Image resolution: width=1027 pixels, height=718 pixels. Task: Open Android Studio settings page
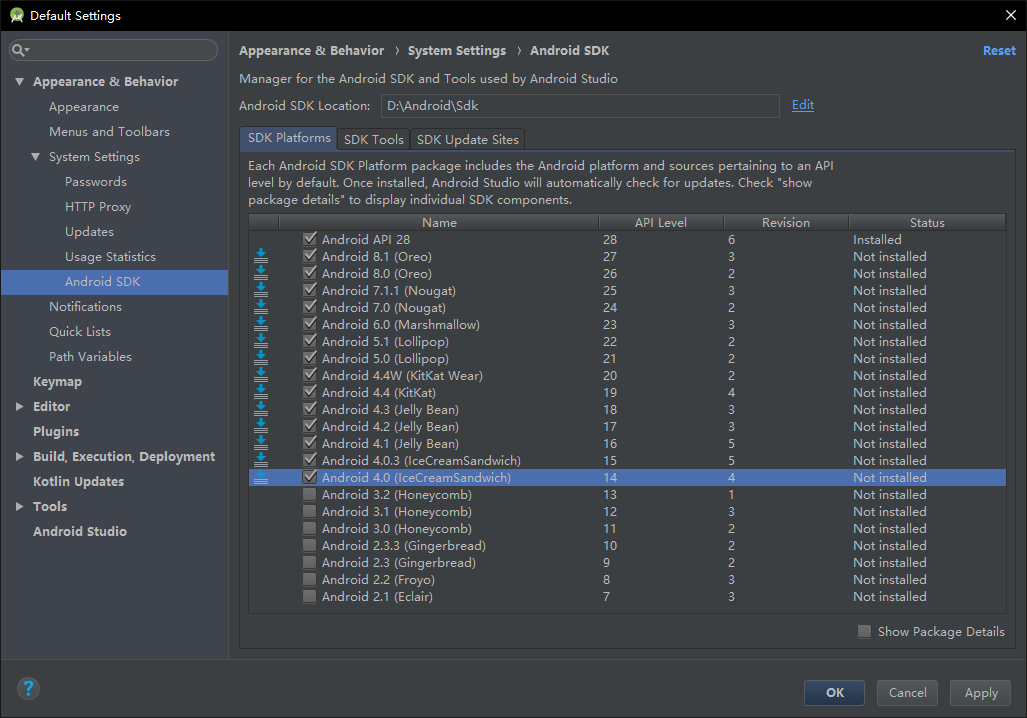click(80, 531)
